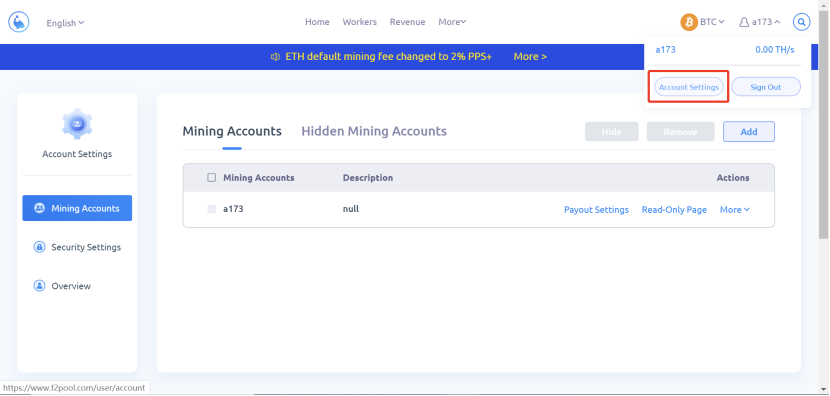Click the Hide button
Screen dimensions: 830x396
coord(611,132)
